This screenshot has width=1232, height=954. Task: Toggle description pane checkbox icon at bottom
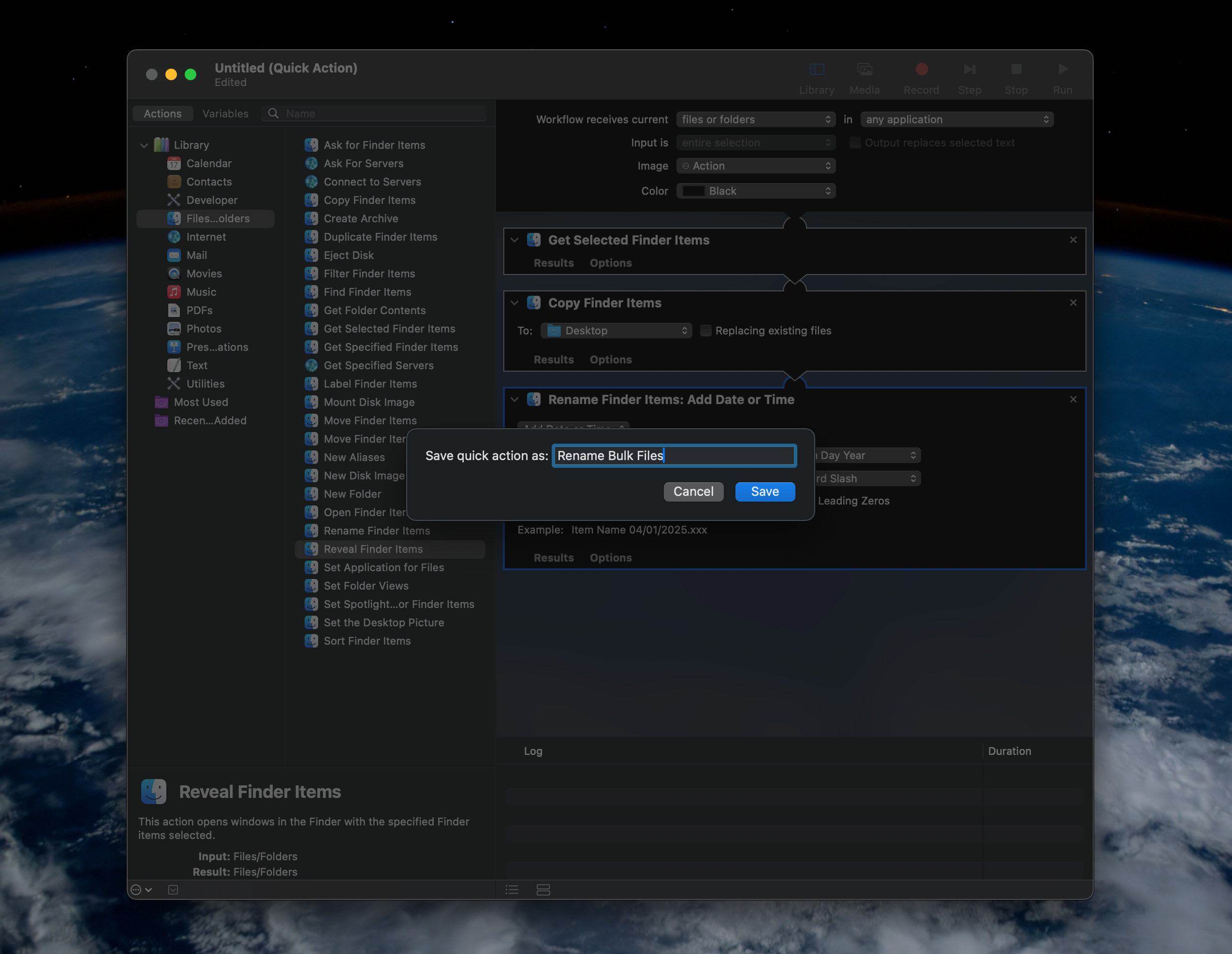[173, 890]
